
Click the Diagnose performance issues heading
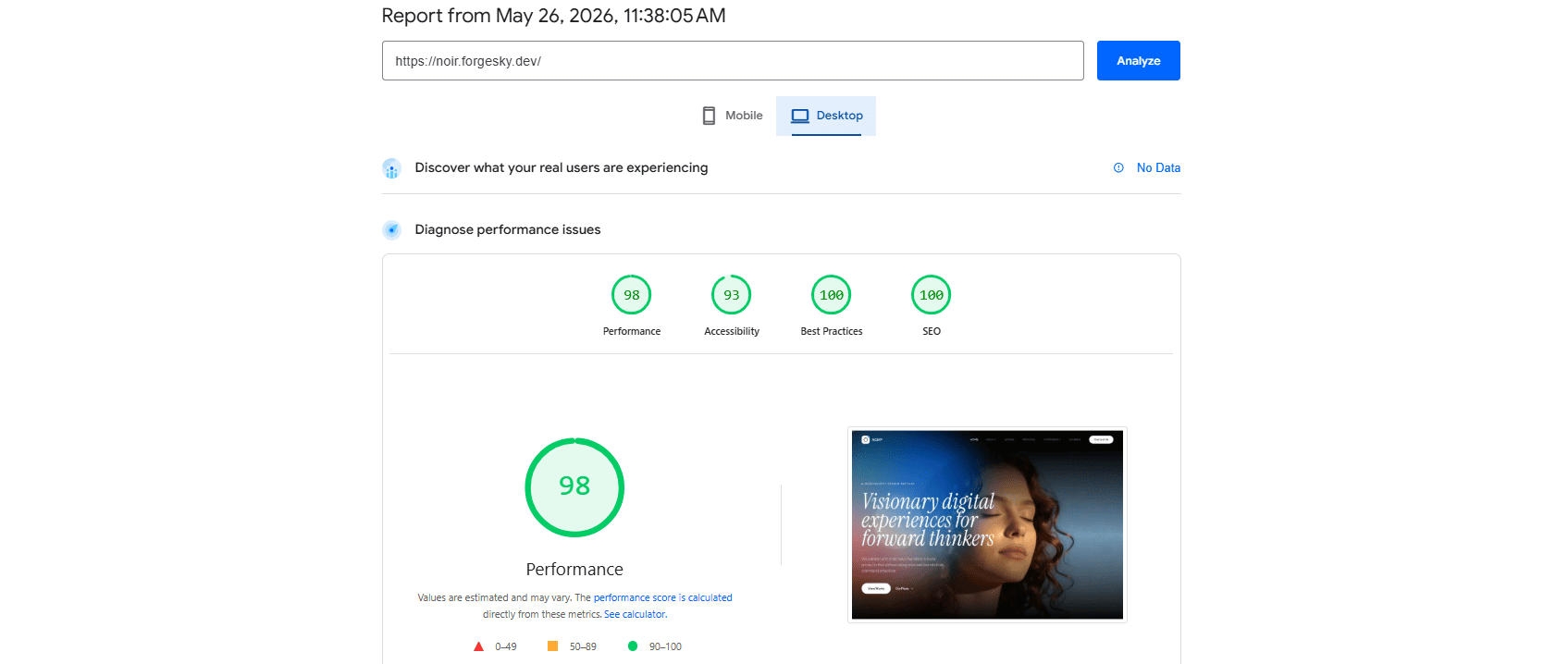tap(508, 229)
